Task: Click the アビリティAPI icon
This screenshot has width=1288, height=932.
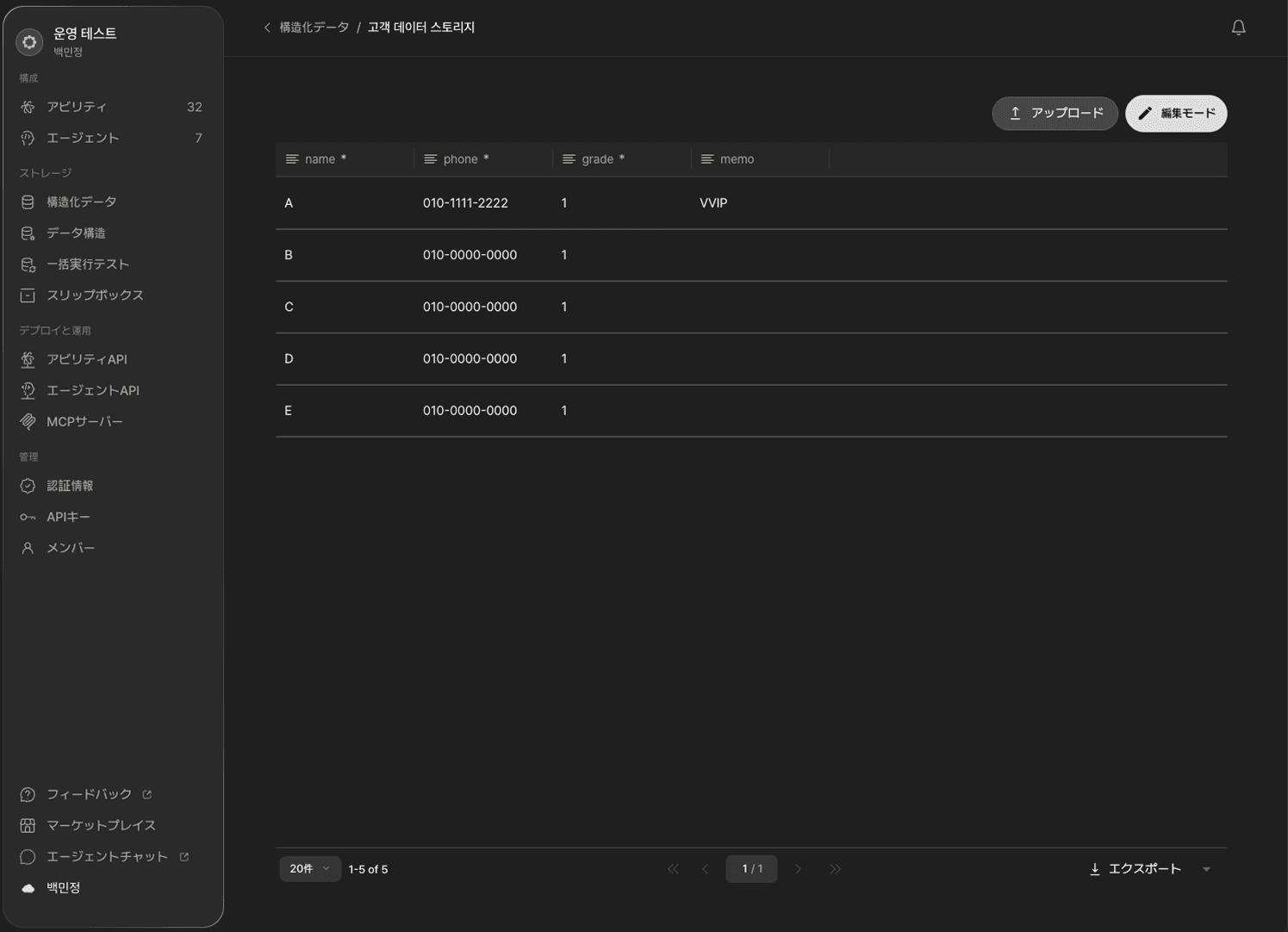Action: pos(28,359)
